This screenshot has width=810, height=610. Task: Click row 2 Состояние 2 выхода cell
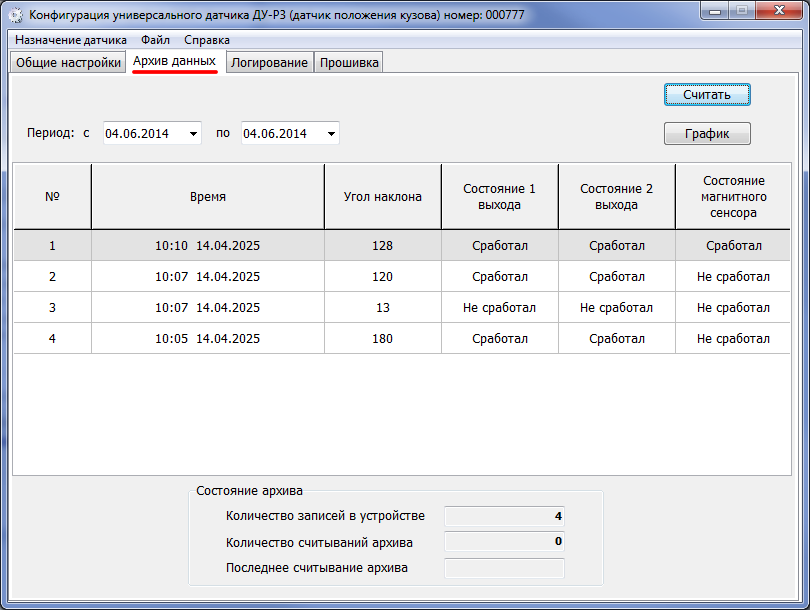click(616, 277)
